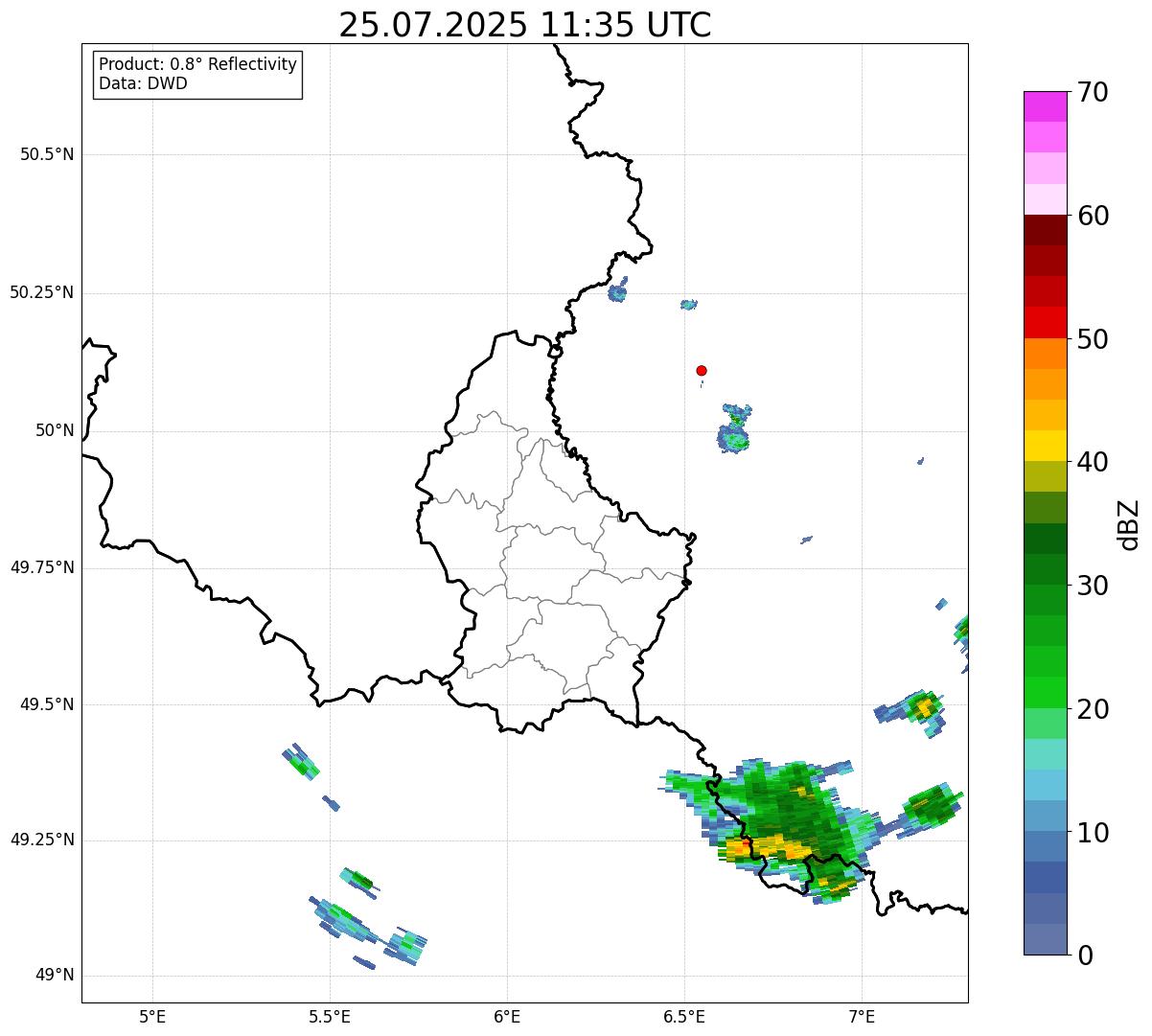The image size is (1152, 1036).
Task: Click the 50.25°N latitude label
Action: (41, 292)
